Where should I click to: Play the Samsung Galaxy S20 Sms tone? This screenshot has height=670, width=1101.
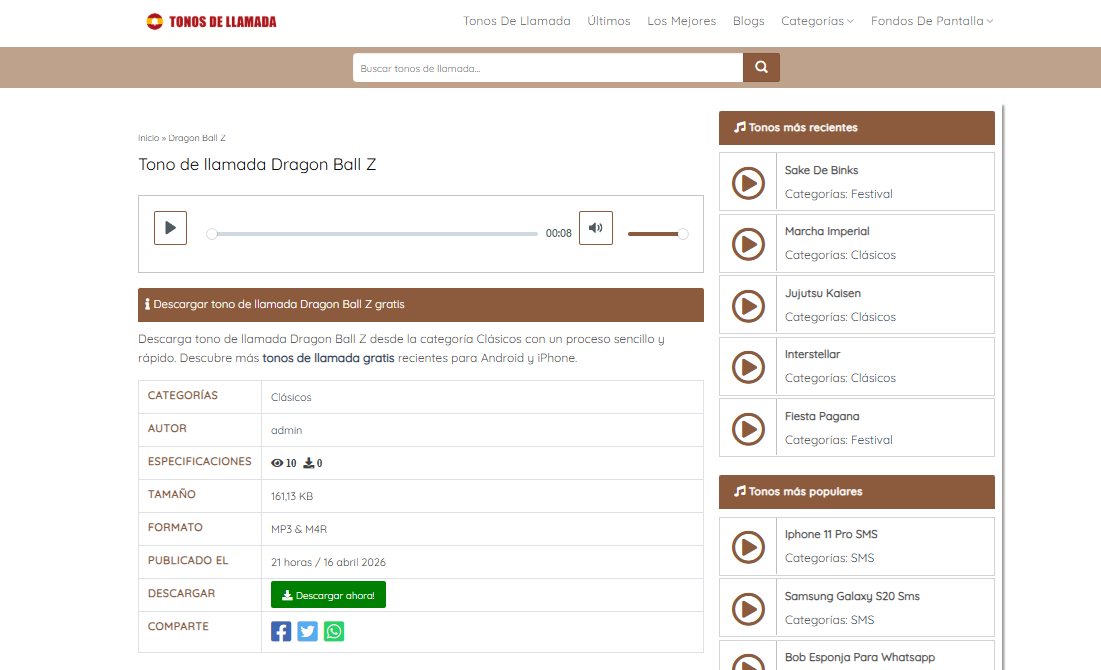[x=749, y=609]
